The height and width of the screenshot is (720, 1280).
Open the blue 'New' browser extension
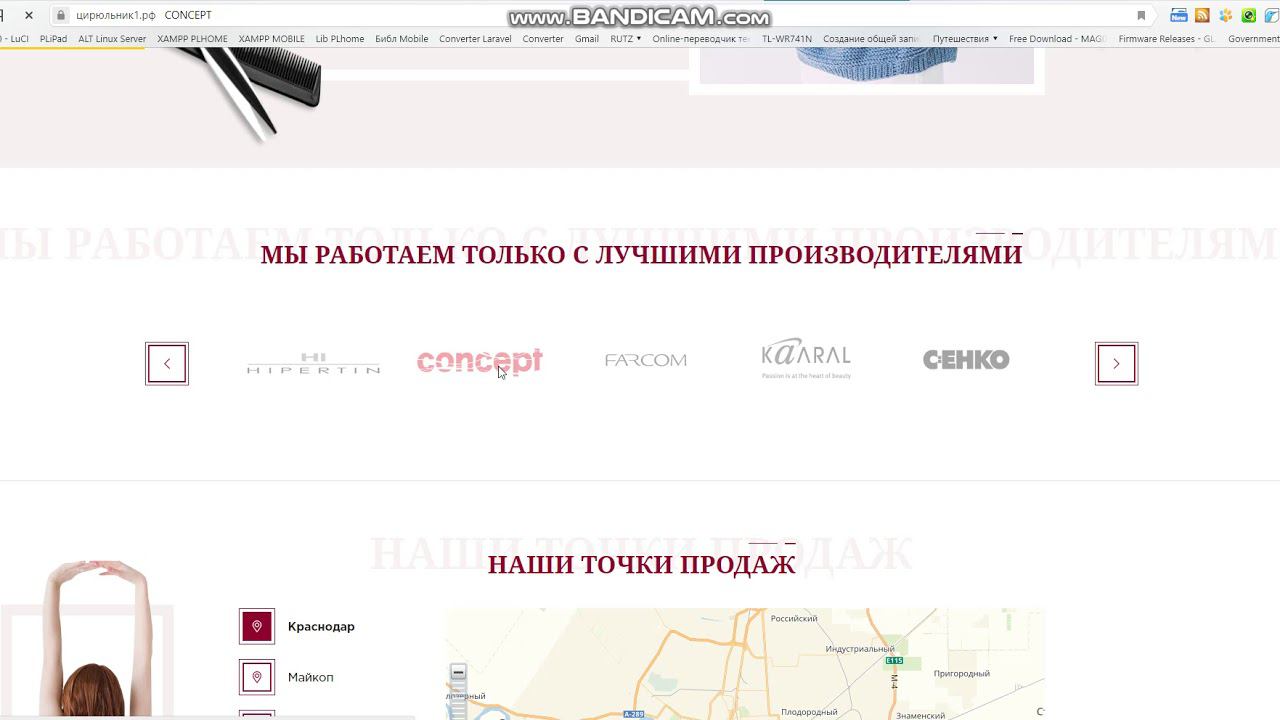[1179, 15]
